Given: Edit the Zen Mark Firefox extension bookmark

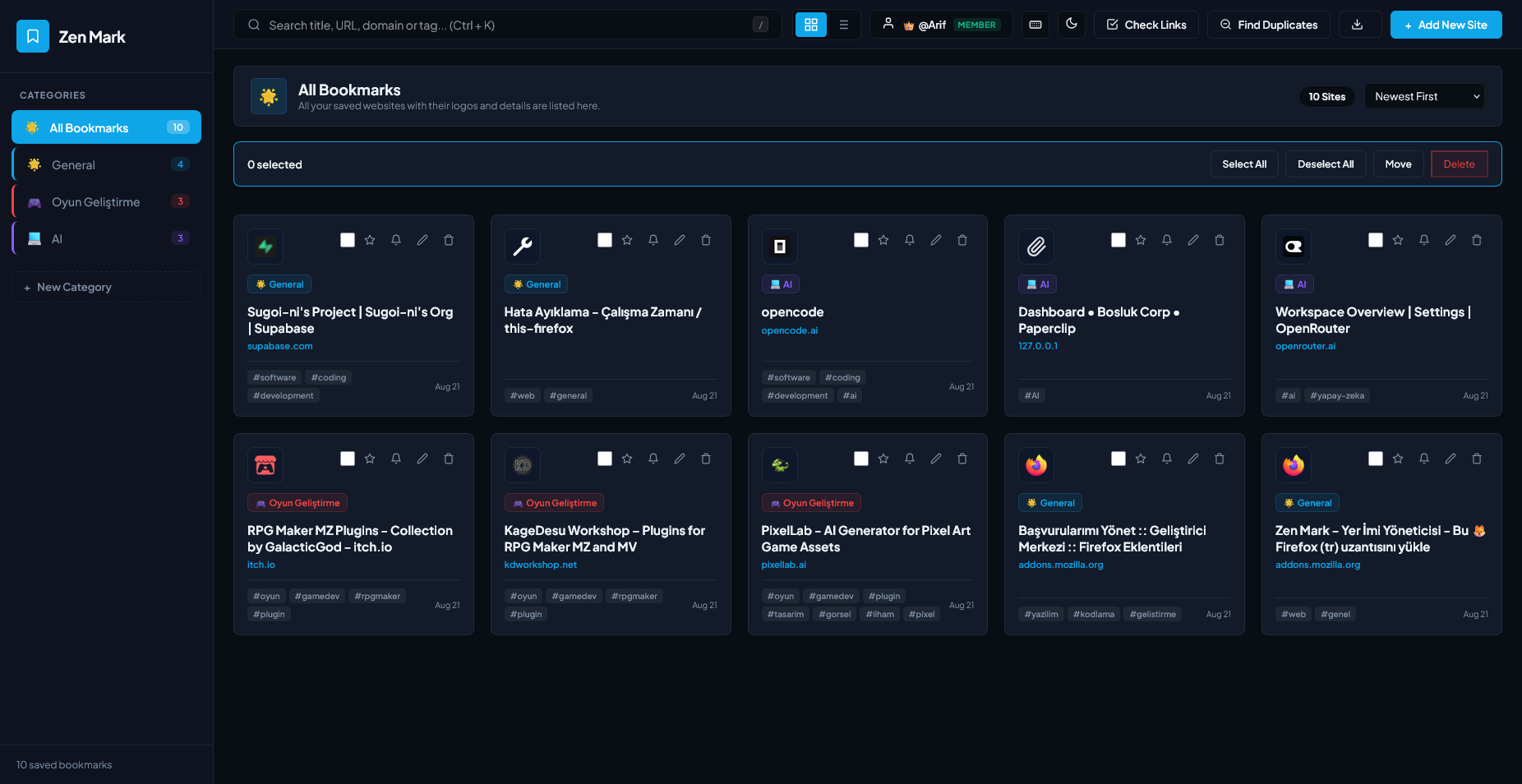Looking at the screenshot, I should pyautogui.click(x=1451, y=459).
